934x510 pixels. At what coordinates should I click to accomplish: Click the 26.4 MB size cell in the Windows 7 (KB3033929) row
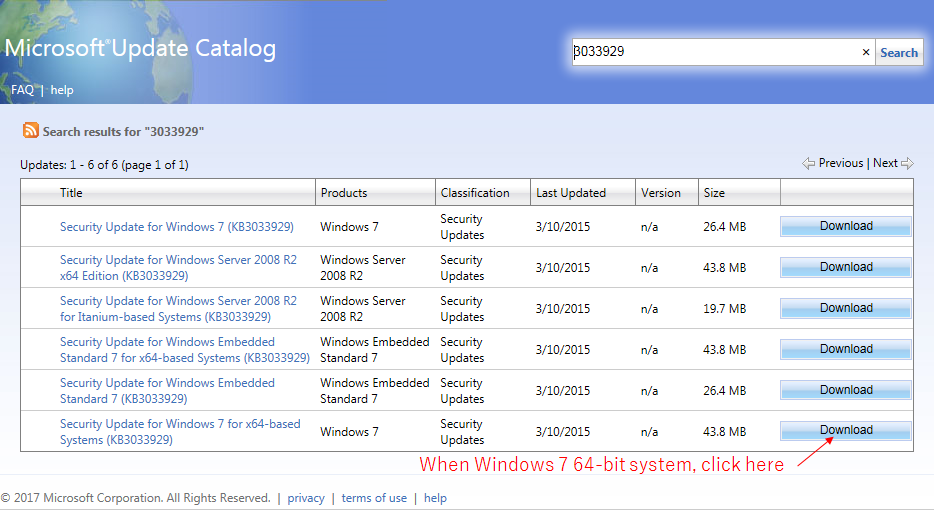click(724, 227)
